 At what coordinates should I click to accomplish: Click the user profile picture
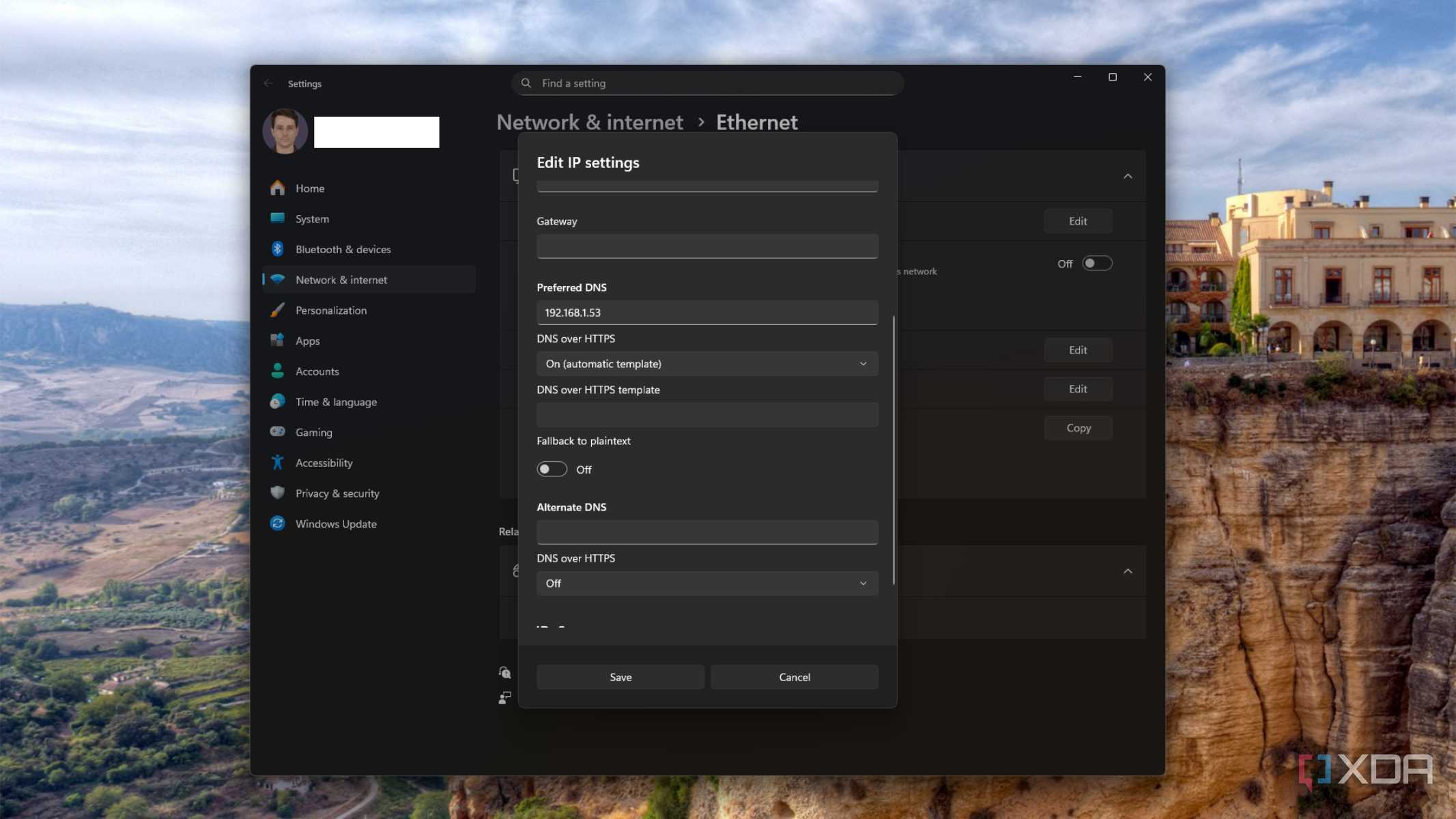click(x=285, y=131)
